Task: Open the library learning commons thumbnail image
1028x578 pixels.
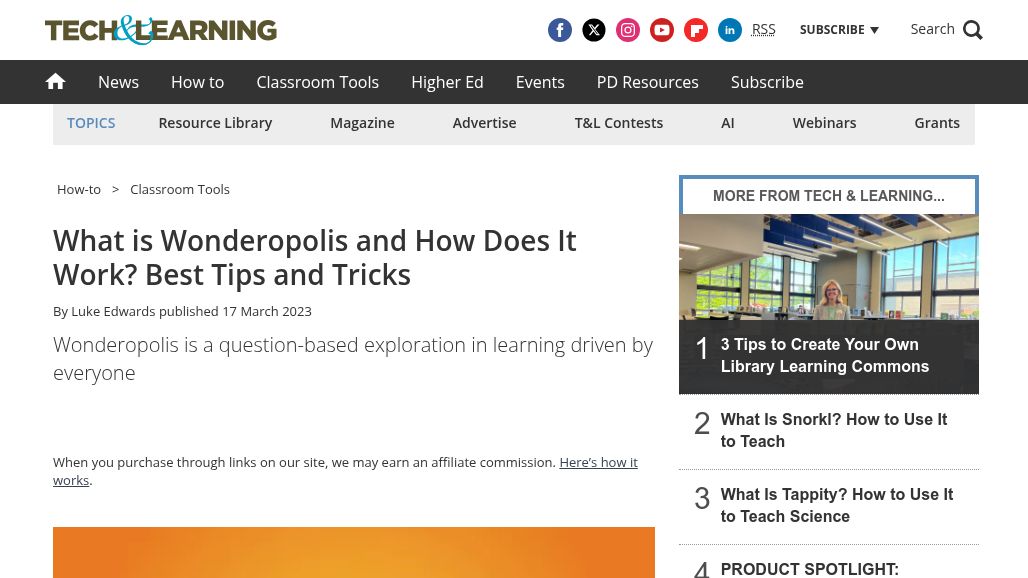Action: point(829,267)
